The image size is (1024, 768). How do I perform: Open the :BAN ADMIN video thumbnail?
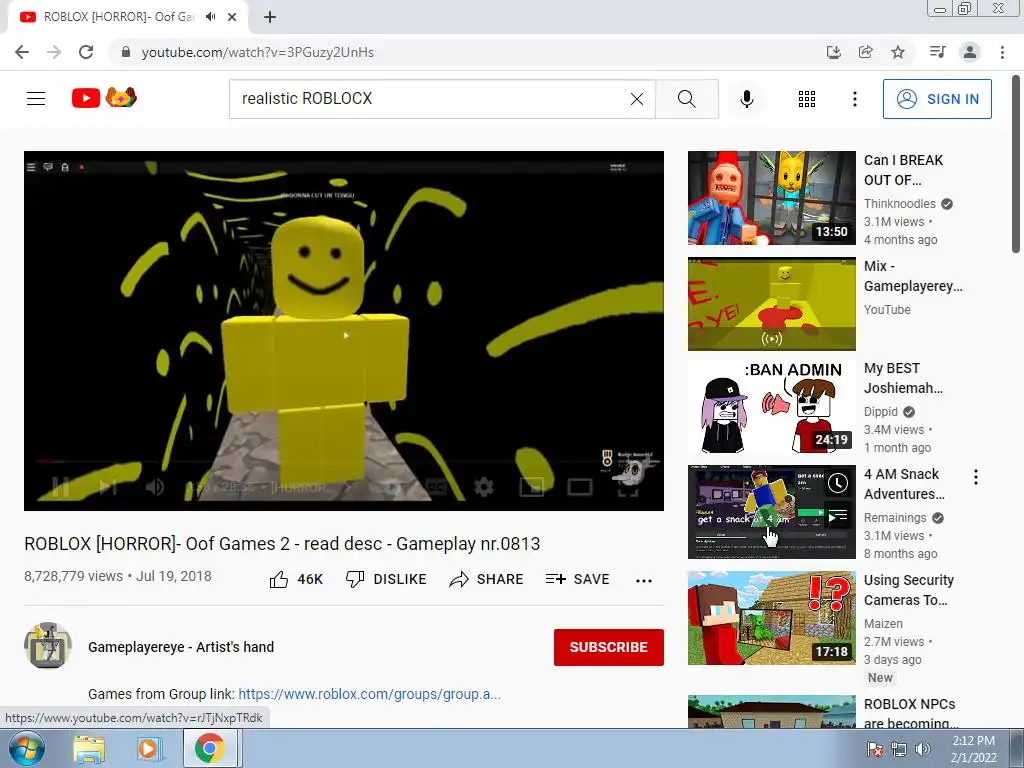[x=771, y=408]
